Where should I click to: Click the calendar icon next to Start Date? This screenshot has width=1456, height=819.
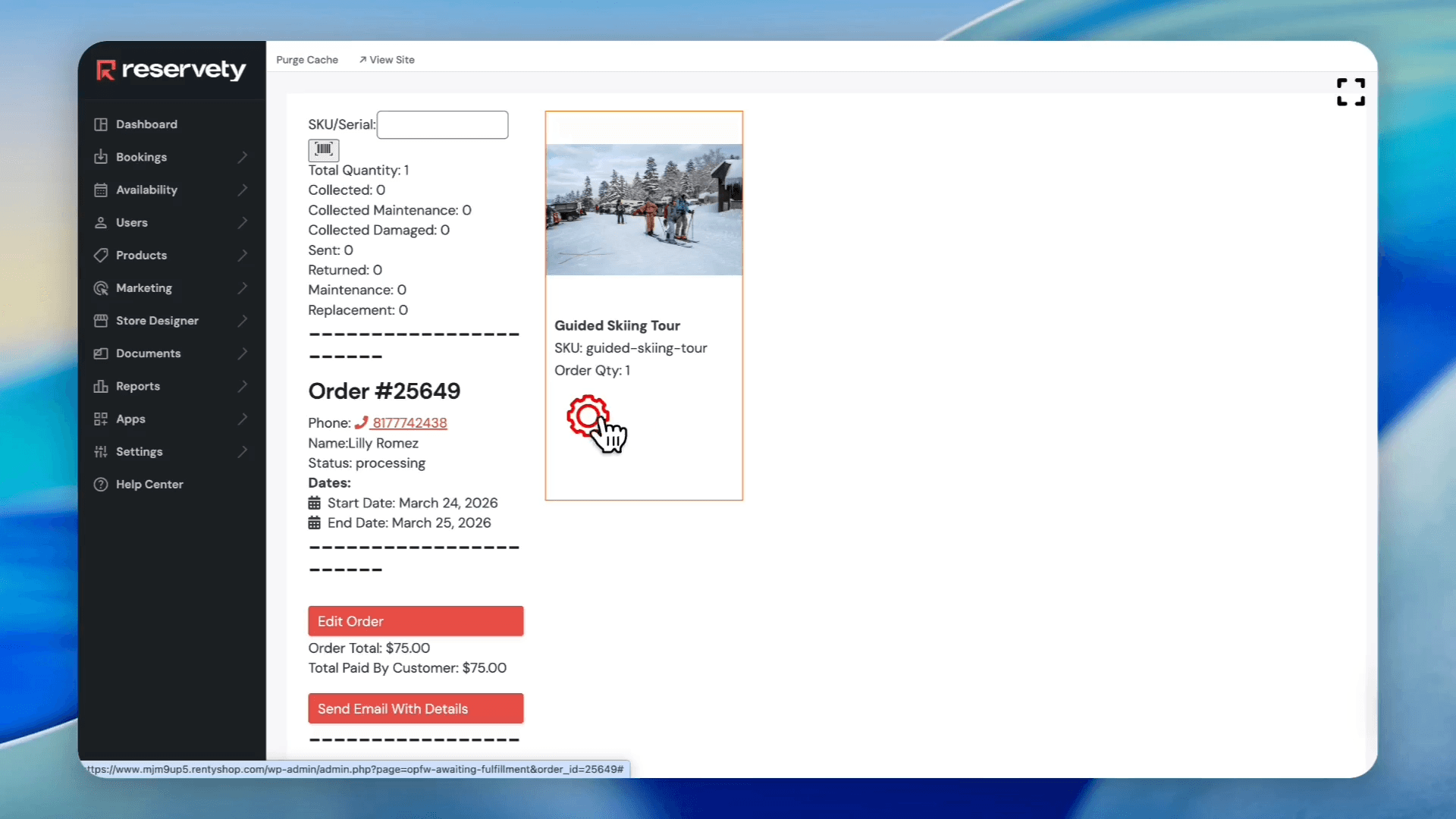click(x=315, y=503)
